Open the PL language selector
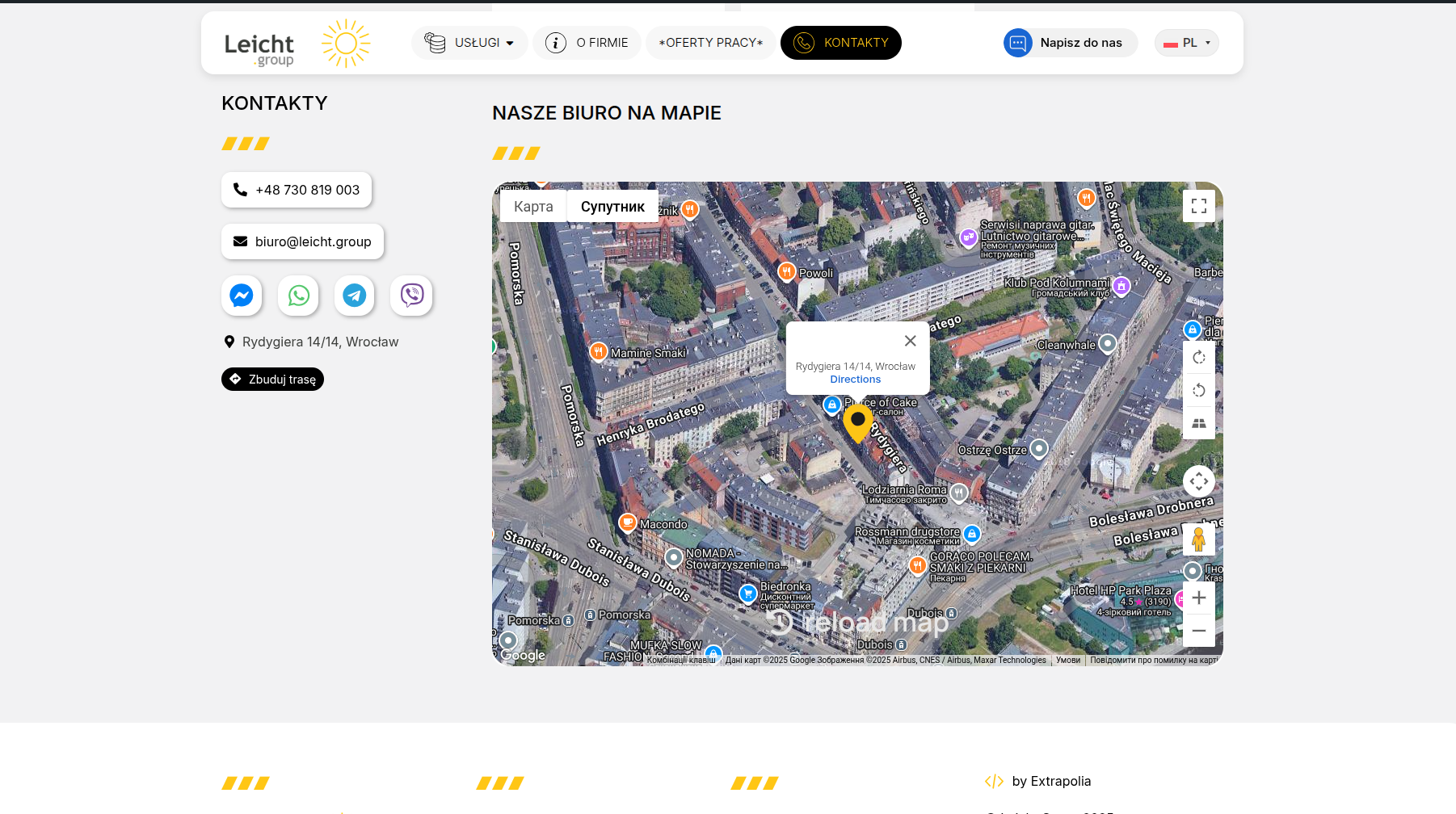 click(x=1186, y=43)
